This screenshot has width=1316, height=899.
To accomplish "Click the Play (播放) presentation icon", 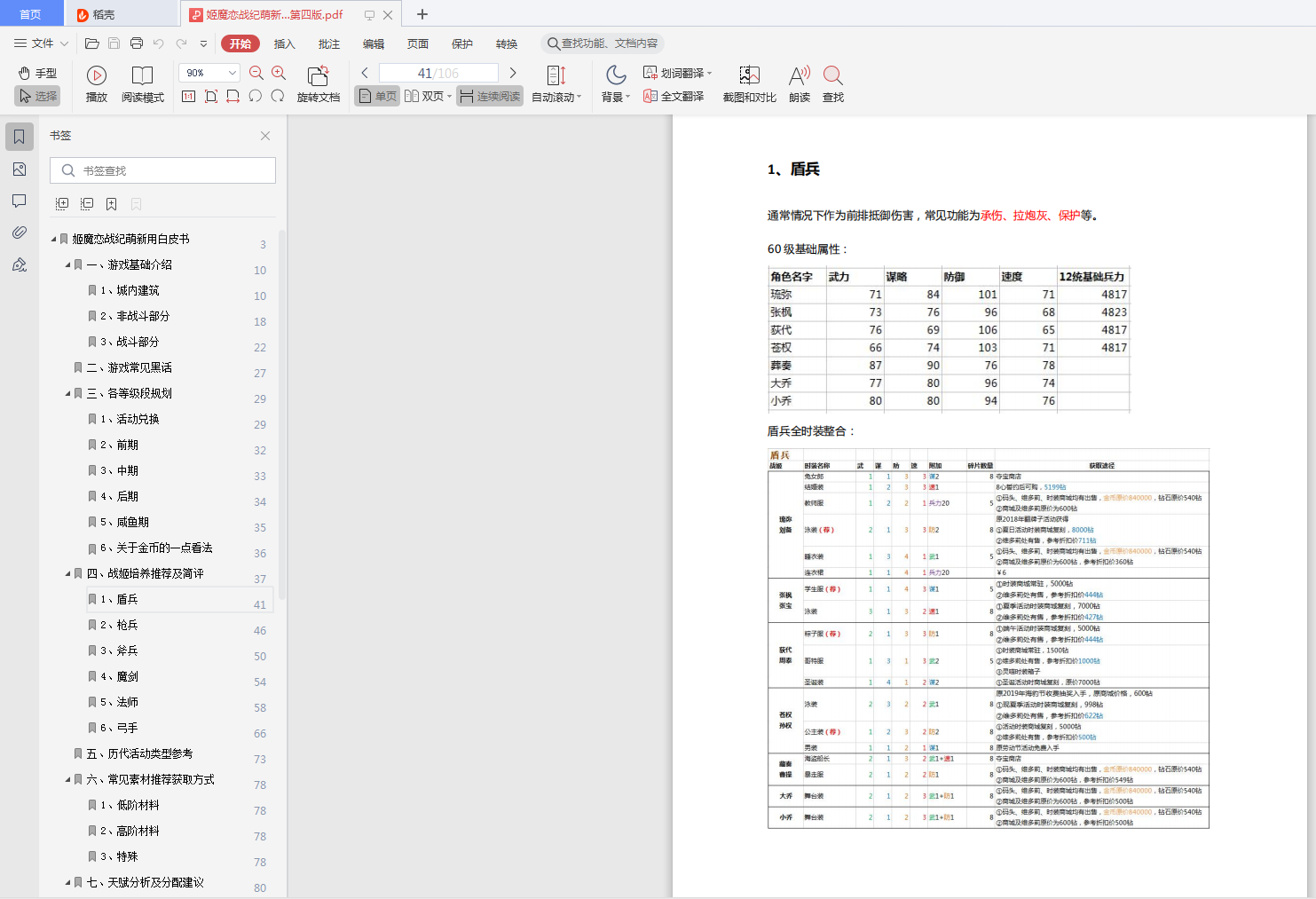I will click(x=97, y=76).
